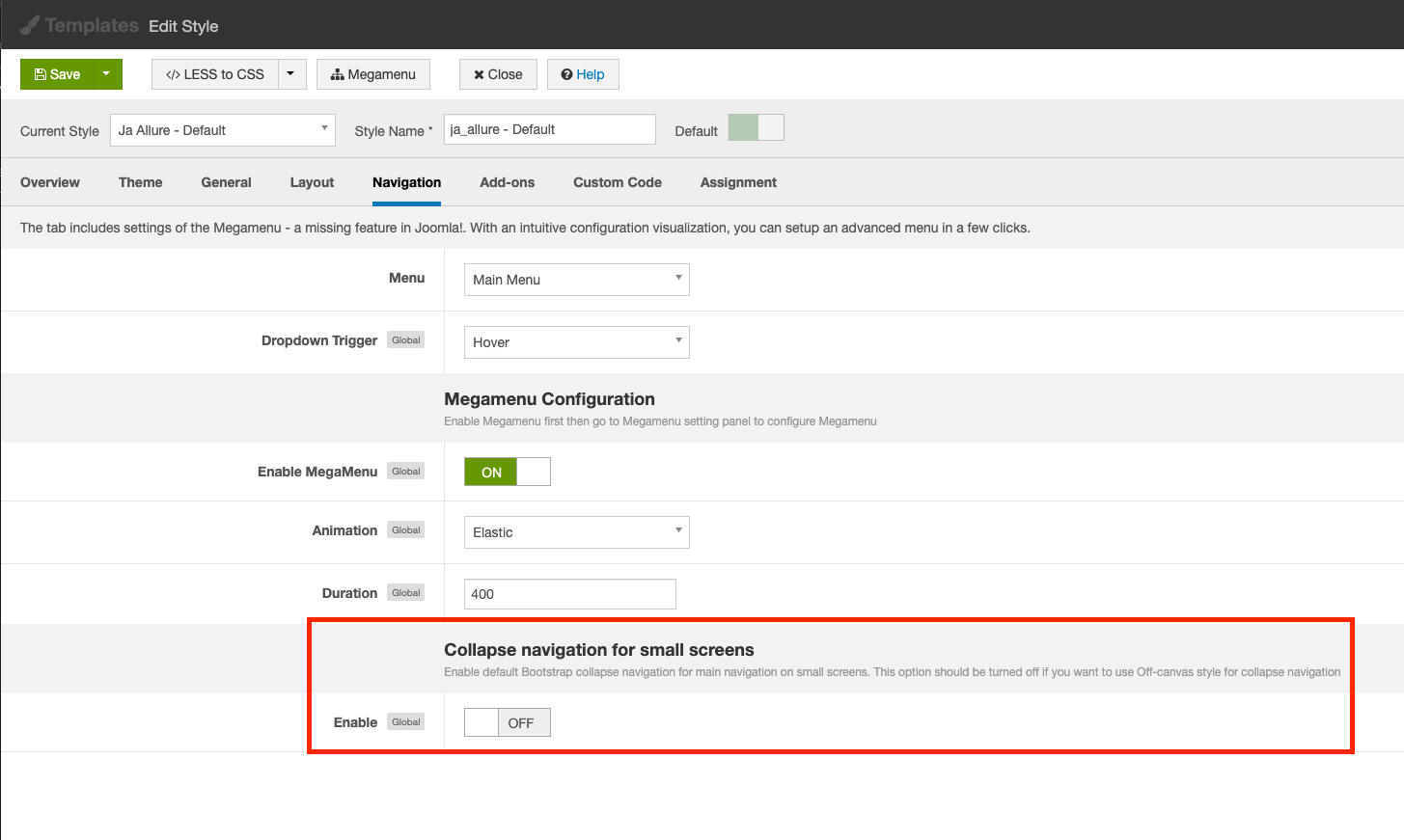The height and width of the screenshot is (840, 1404).
Task: Click the Save button
Action: pyautogui.click(x=57, y=74)
